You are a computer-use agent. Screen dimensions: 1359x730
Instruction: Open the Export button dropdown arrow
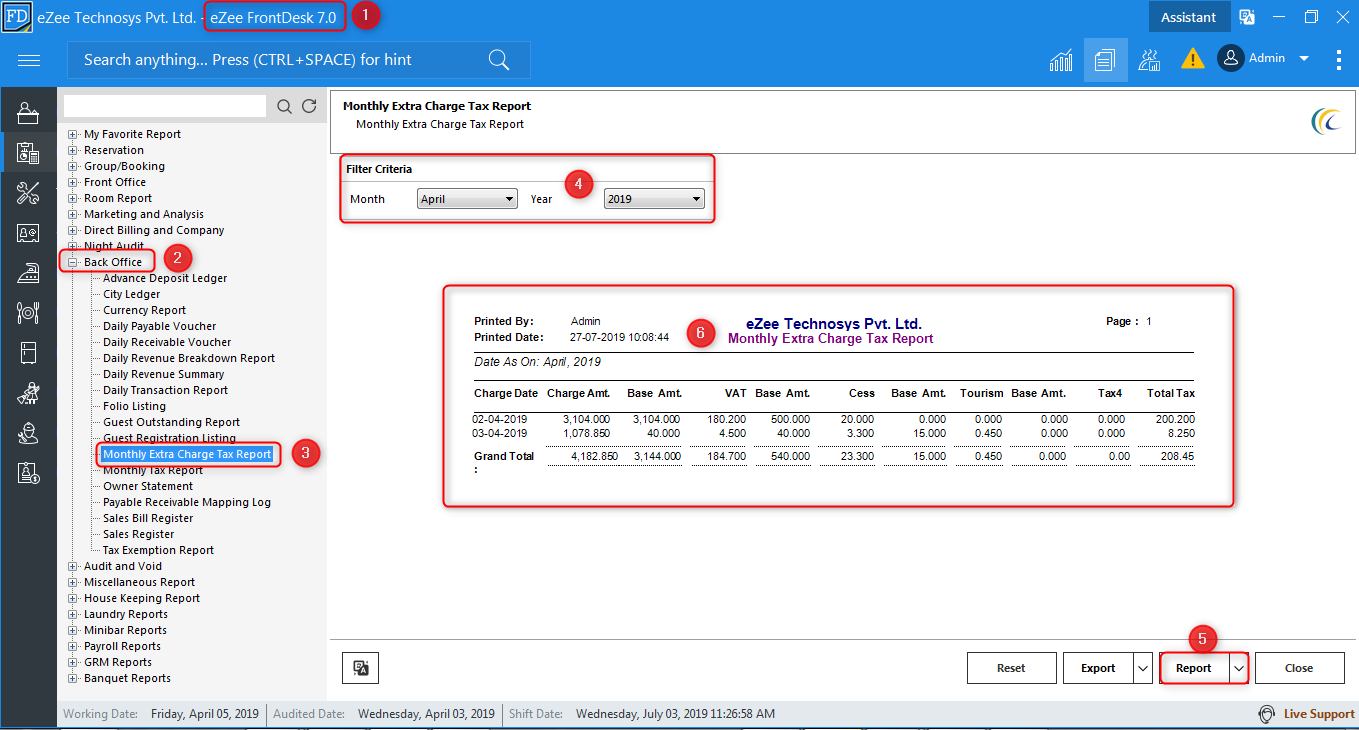[x=1143, y=668]
